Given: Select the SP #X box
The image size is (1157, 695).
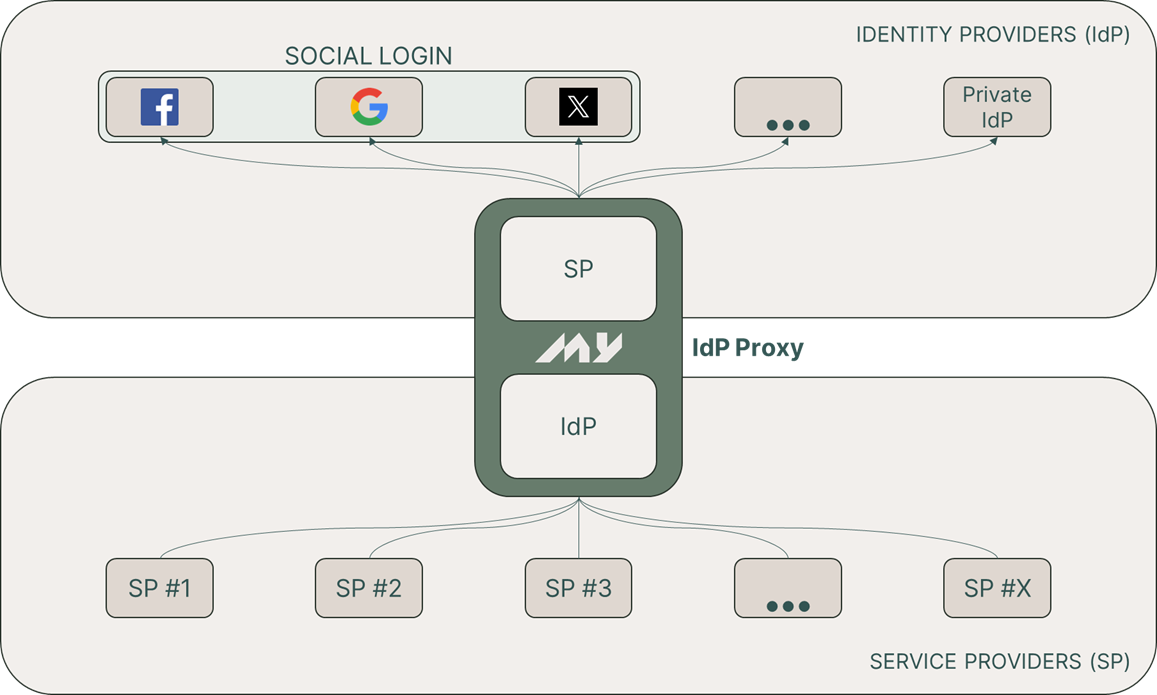Looking at the screenshot, I should click(x=997, y=588).
